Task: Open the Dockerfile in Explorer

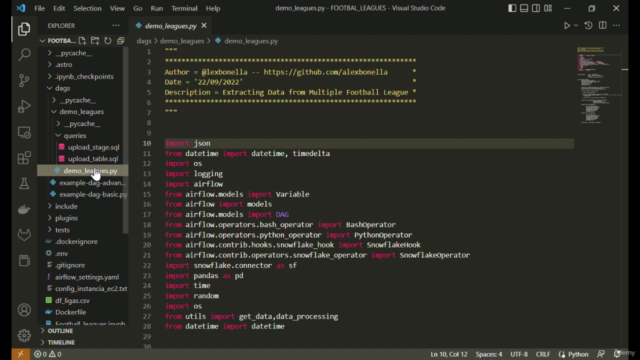Action: [71, 312]
